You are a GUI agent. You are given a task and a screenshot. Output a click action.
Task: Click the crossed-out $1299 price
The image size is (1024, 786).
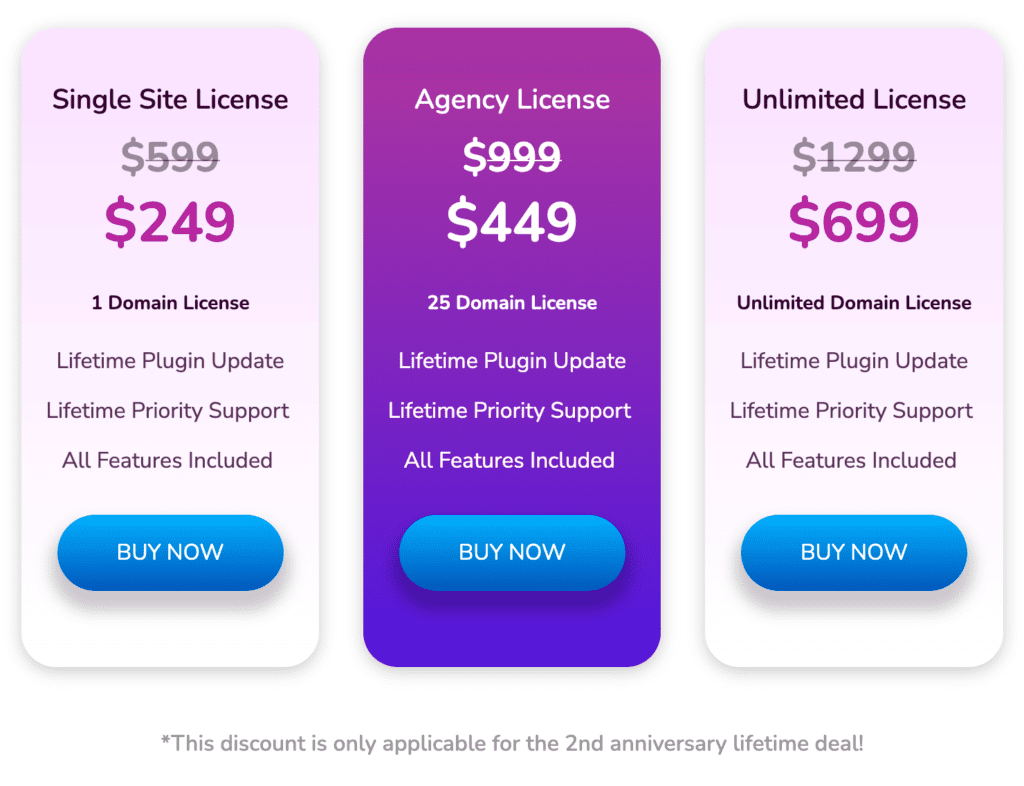pos(854,157)
